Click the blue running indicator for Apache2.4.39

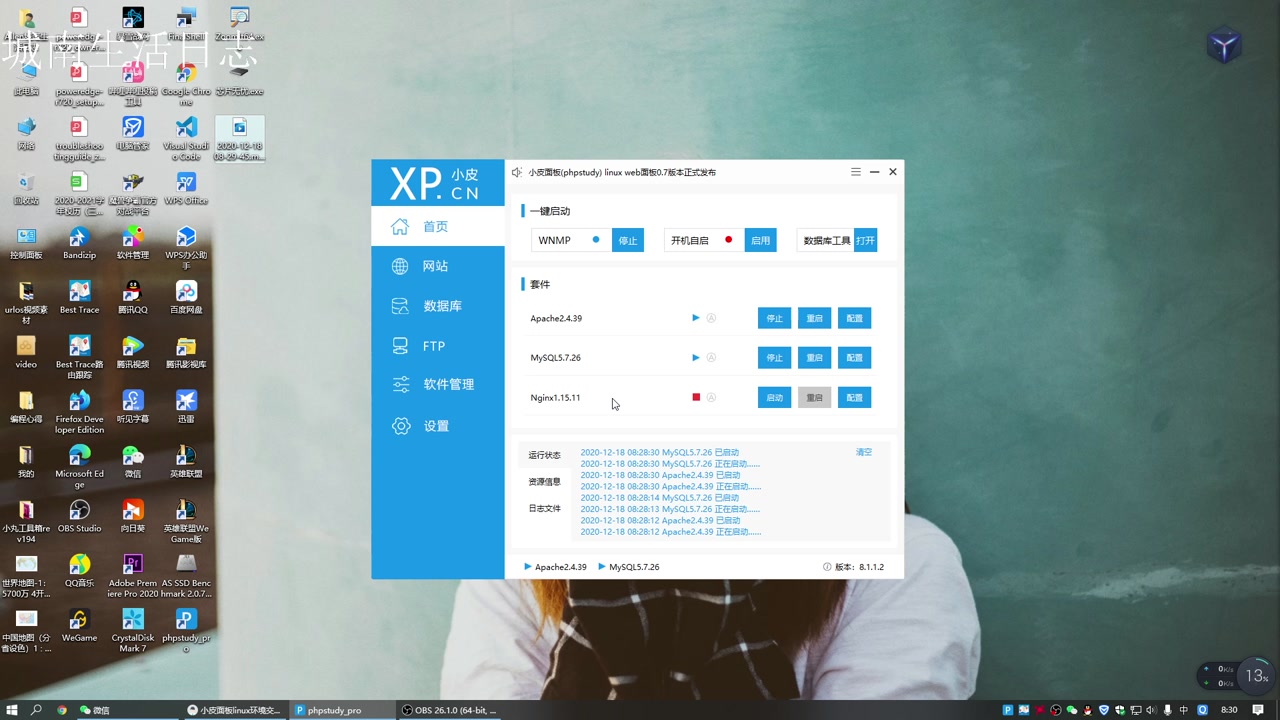696,318
